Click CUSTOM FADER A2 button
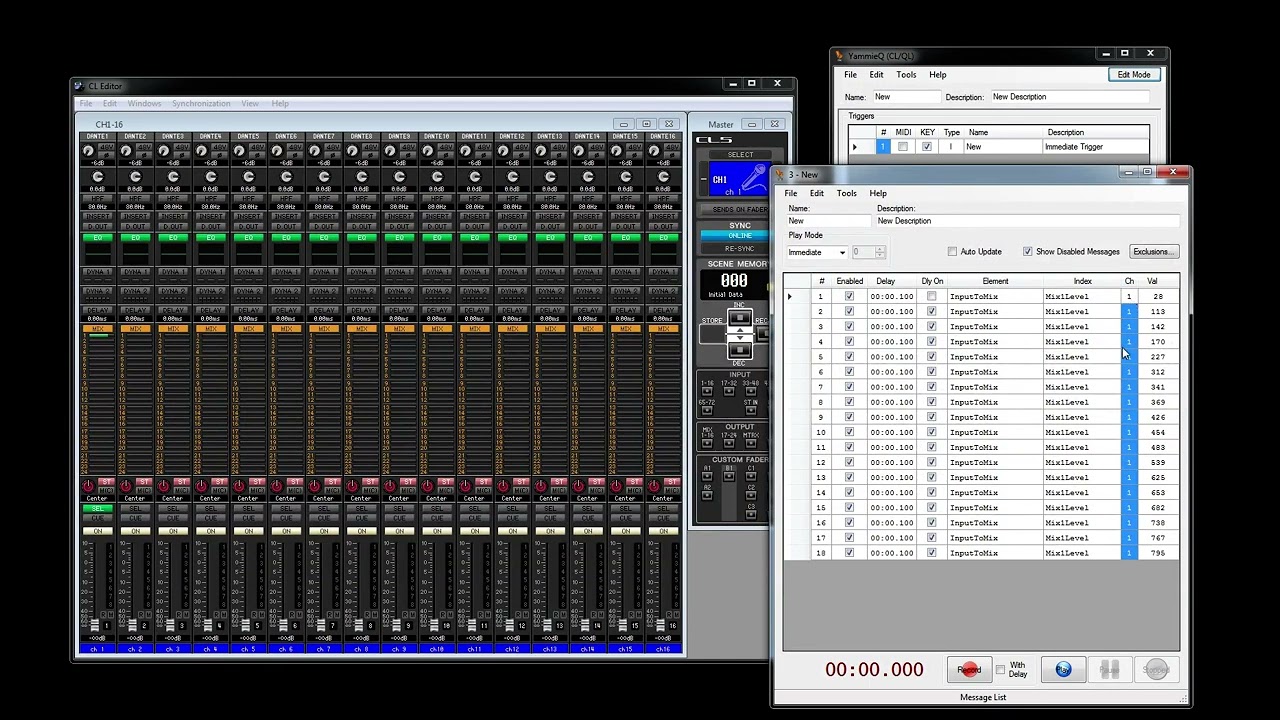 click(x=707, y=495)
